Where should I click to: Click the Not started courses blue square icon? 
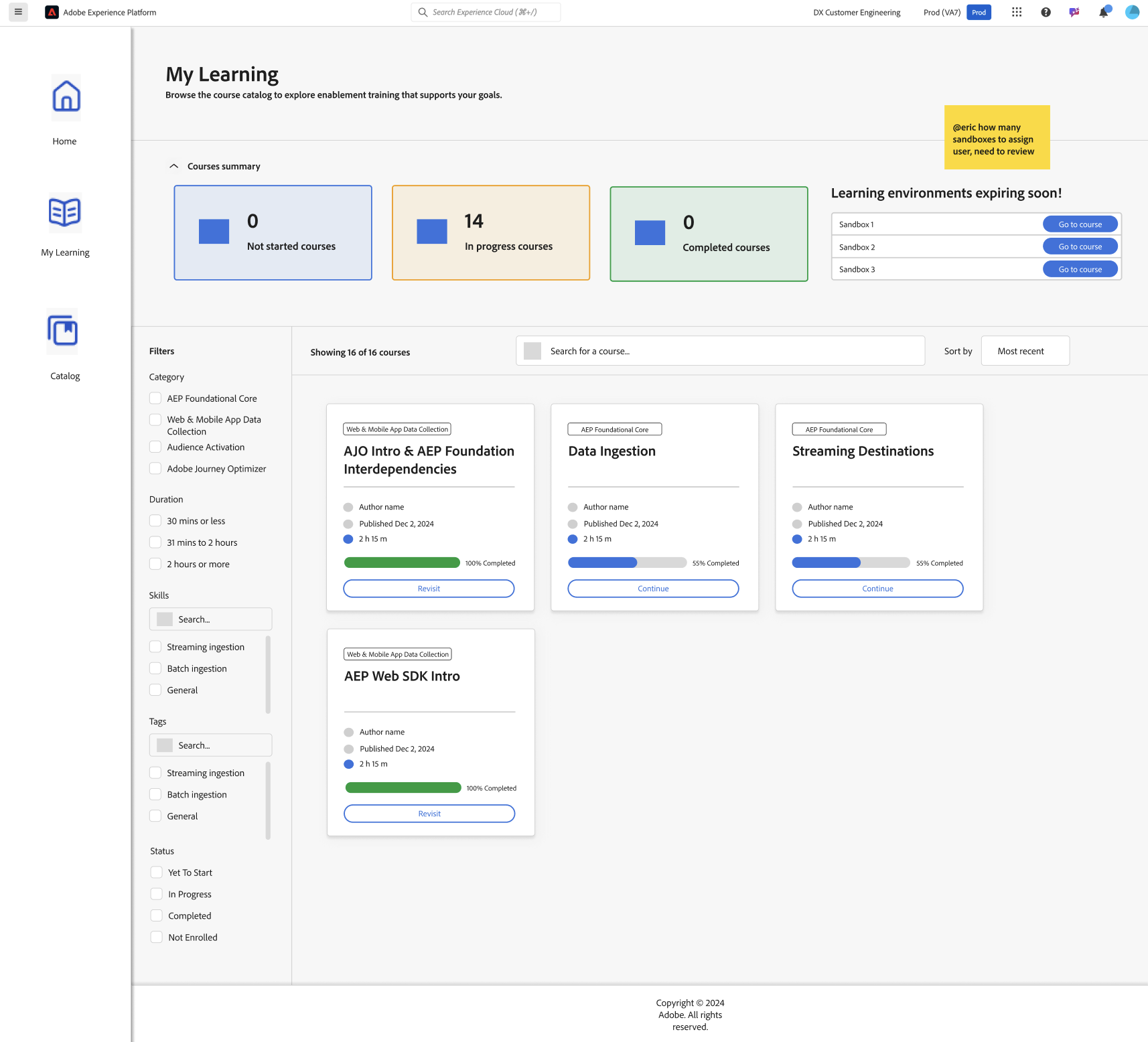(214, 232)
